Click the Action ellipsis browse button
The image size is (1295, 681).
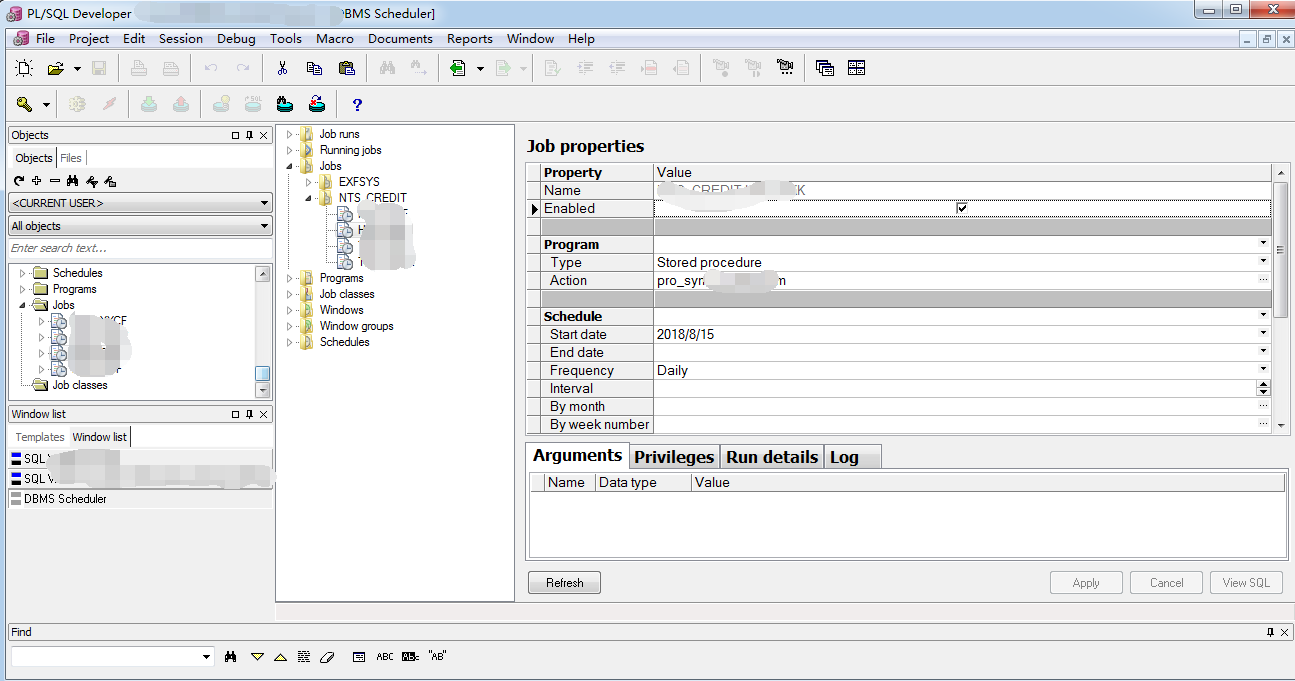pos(1263,280)
